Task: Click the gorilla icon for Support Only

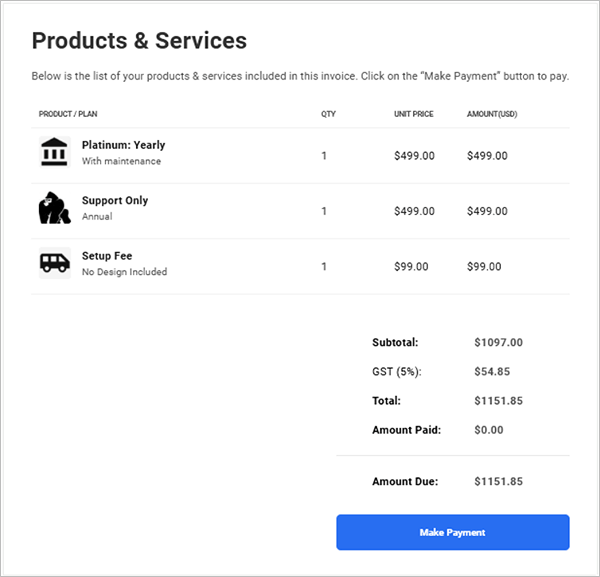Action: point(54,208)
